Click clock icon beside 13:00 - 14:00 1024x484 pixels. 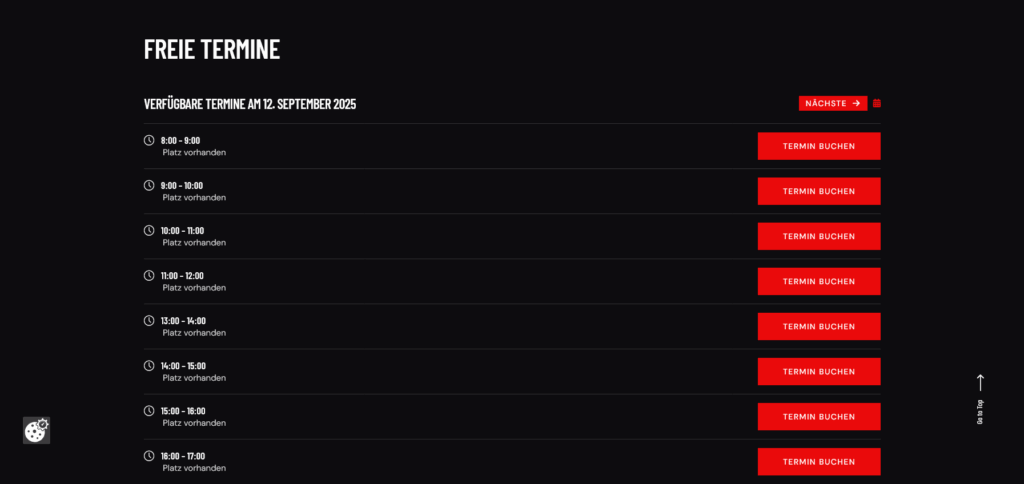point(149,320)
